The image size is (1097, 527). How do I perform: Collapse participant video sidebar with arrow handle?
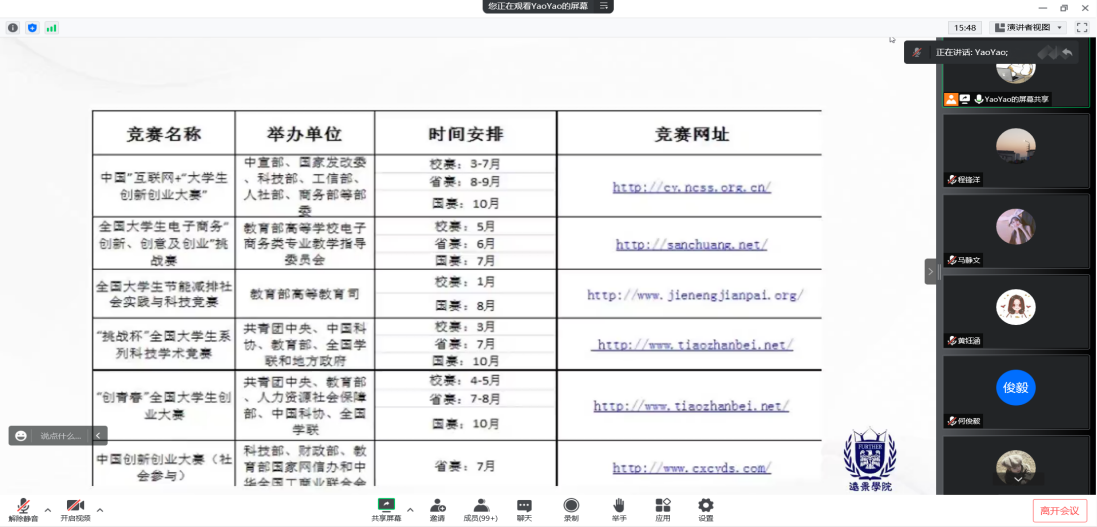pos(931,271)
